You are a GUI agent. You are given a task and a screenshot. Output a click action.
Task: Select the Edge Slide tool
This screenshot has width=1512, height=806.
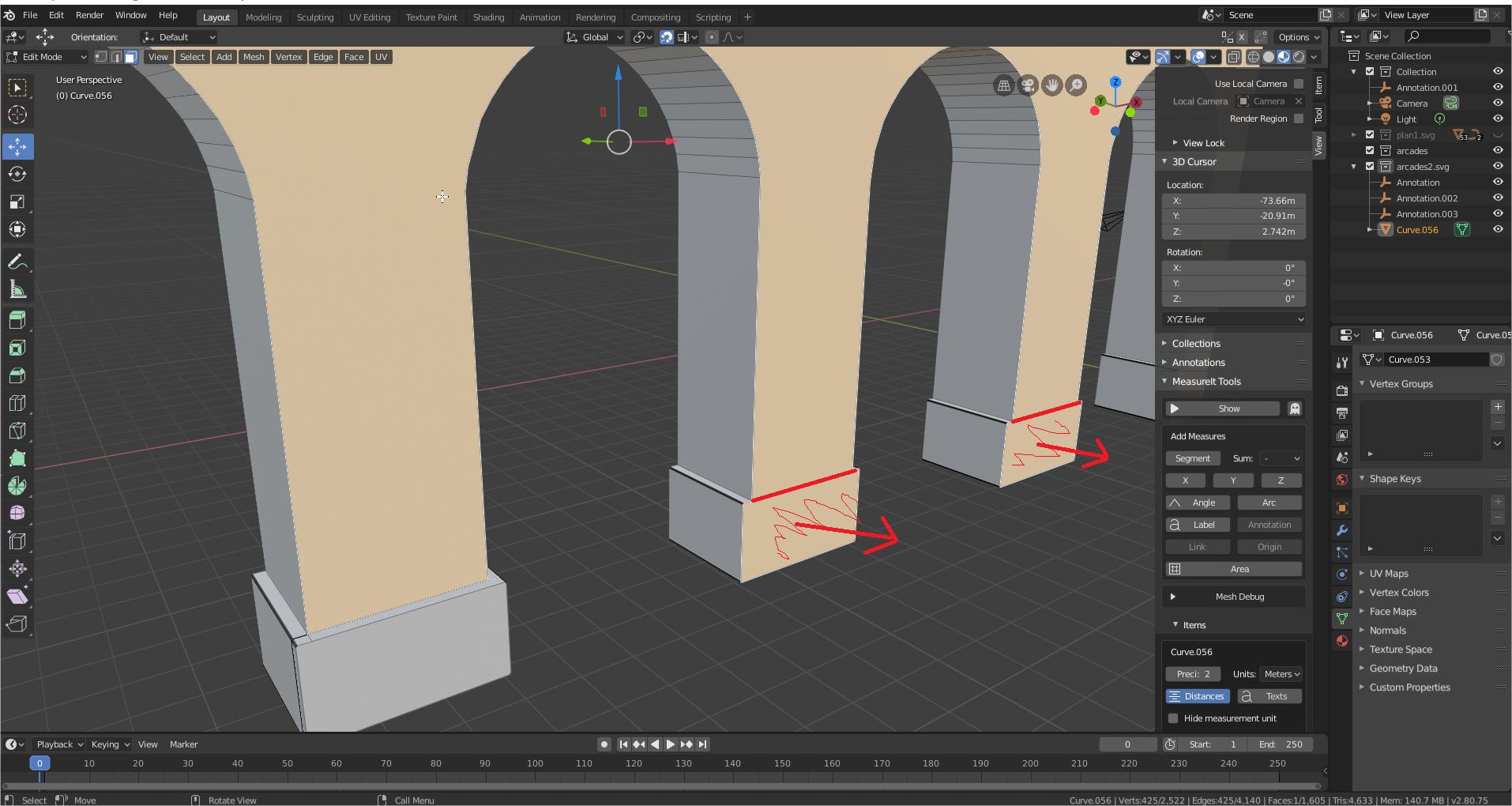tap(17, 541)
